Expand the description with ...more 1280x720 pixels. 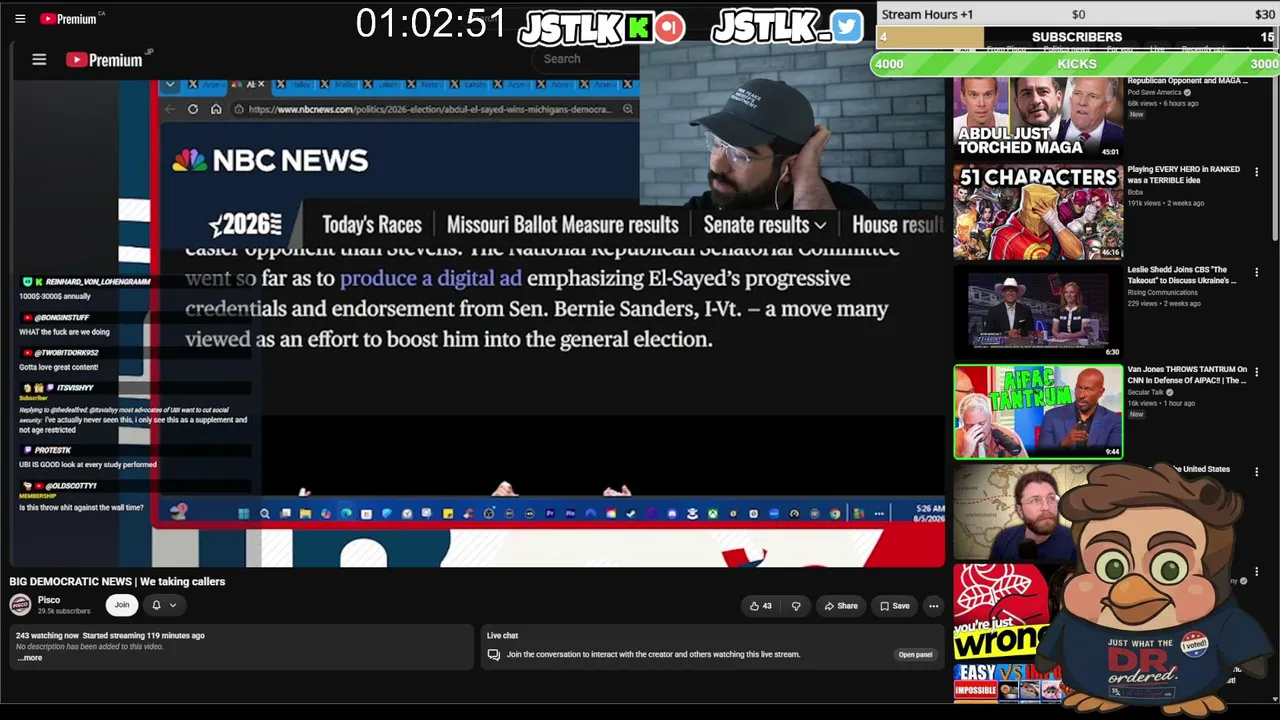[x=30, y=658]
